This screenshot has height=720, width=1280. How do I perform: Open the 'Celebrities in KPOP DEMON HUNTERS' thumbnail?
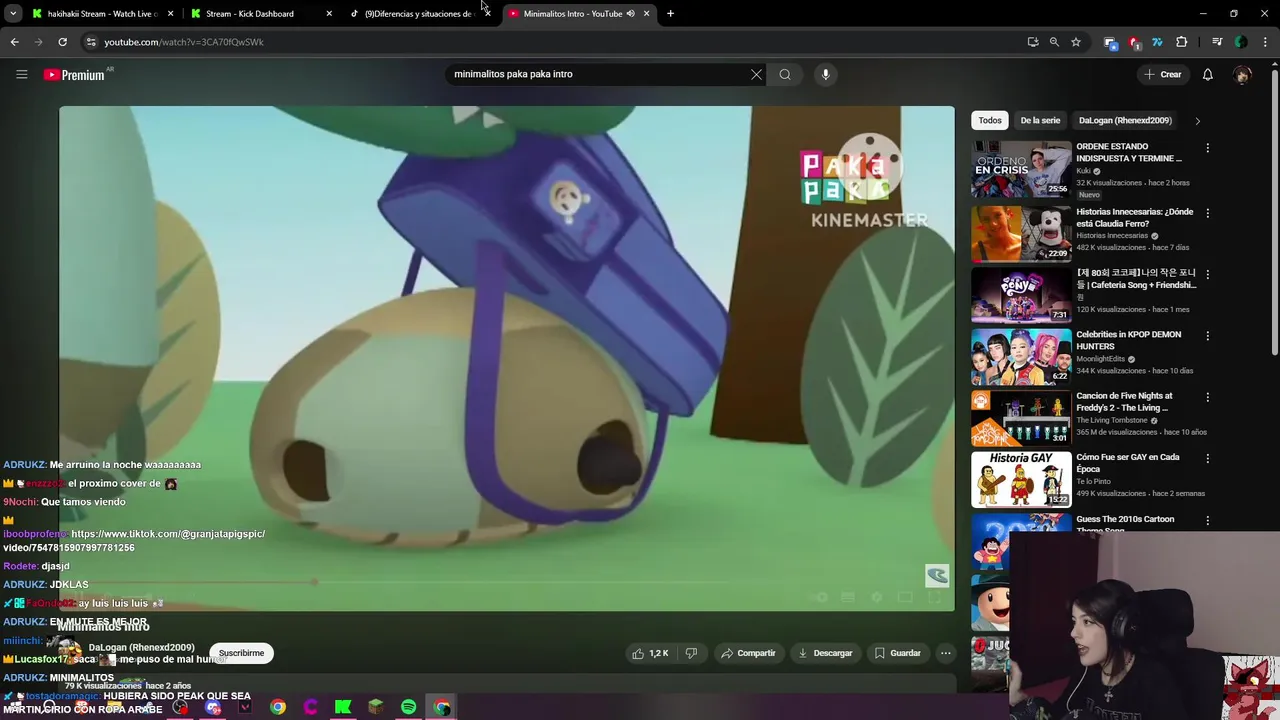1021,356
